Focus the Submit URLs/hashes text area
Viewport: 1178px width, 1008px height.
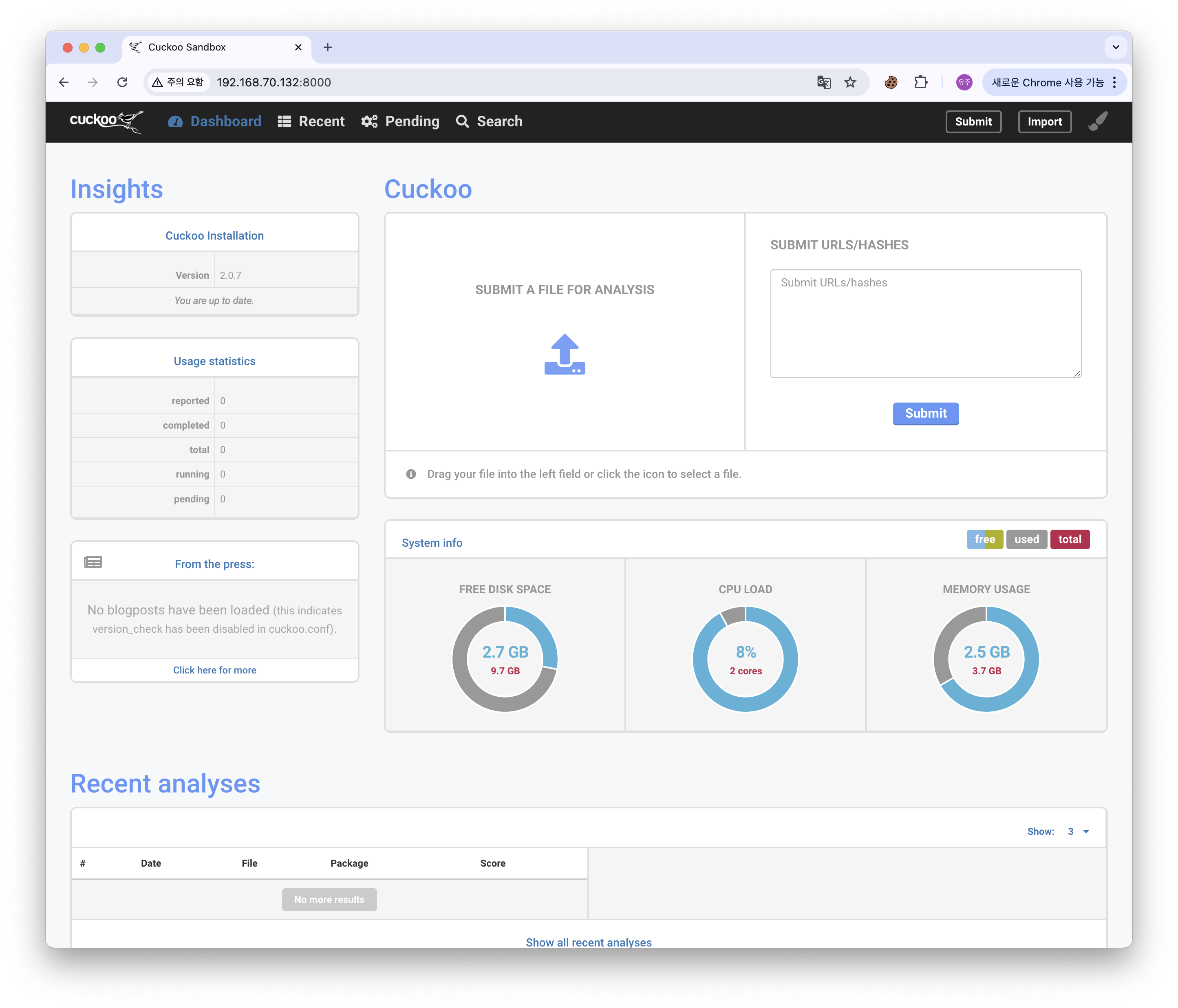click(925, 324)
